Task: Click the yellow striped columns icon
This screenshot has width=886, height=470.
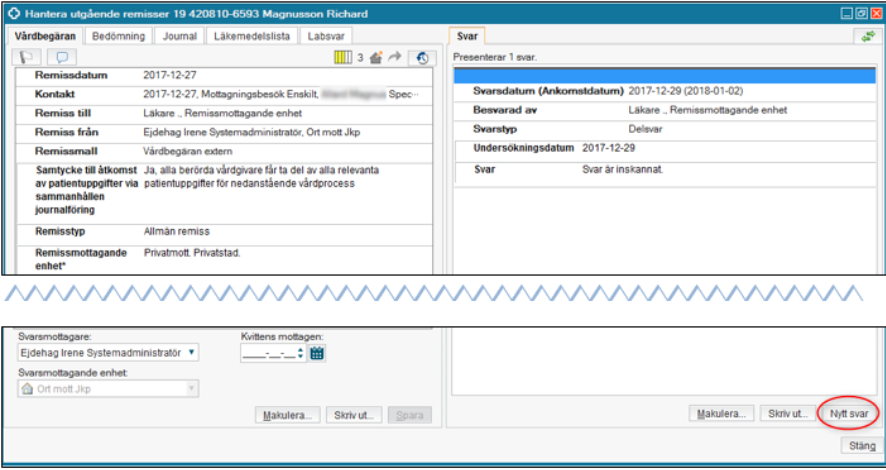Action: (343, 58)
